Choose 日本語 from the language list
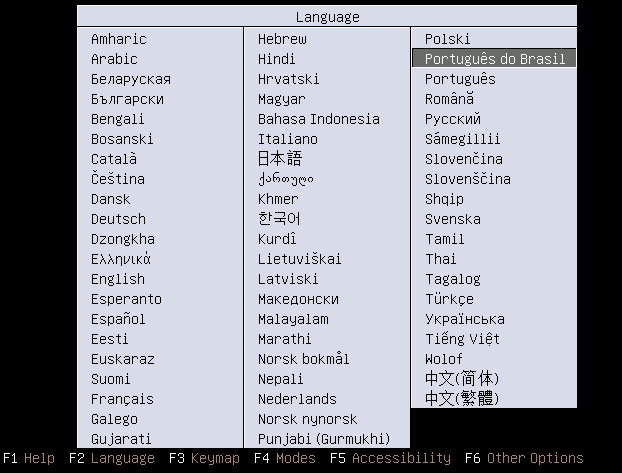The height and width of the screenshot is (473, 622). click(279, 159)
